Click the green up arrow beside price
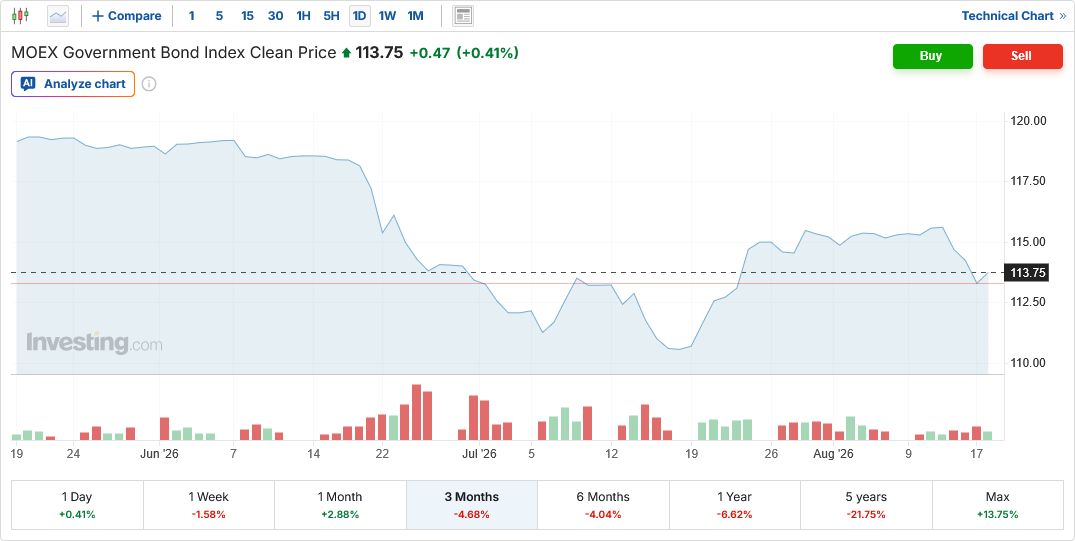The height and width of the screenshot is (541, 1075). pos(346,53)
